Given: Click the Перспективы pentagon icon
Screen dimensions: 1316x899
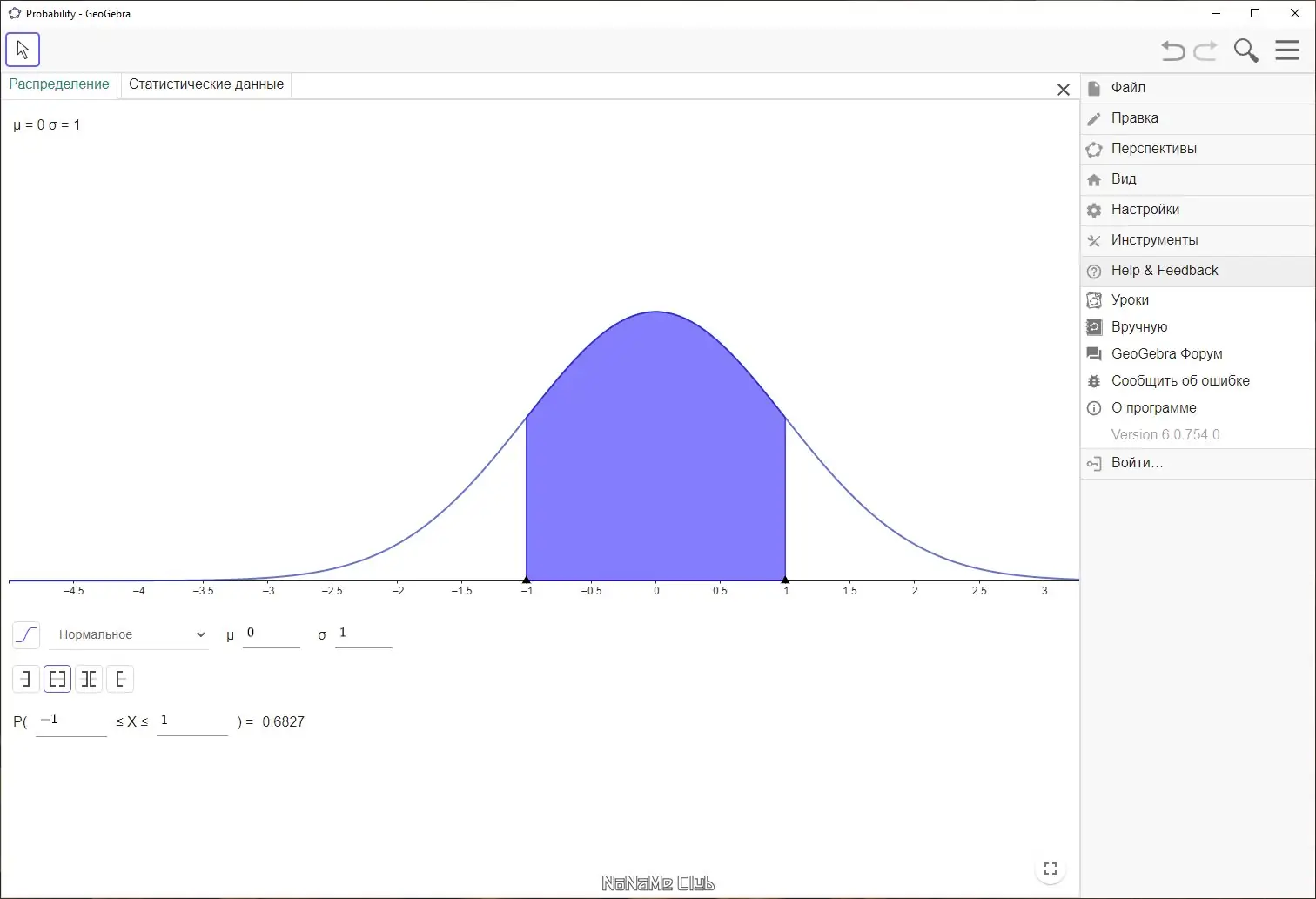Looking at the screenshot, I should click(1094, 150).
